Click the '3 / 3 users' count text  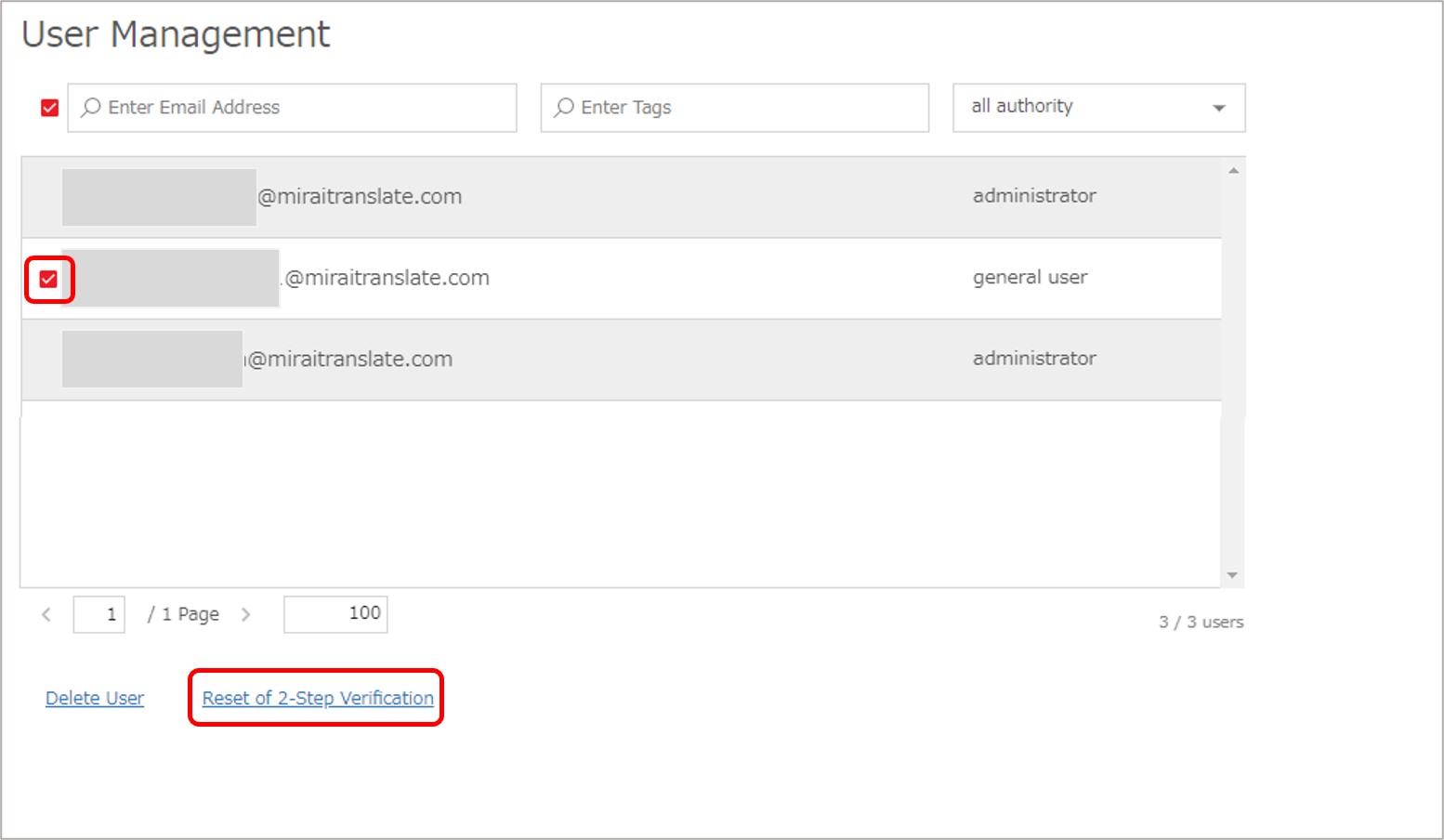point(1201,623)
